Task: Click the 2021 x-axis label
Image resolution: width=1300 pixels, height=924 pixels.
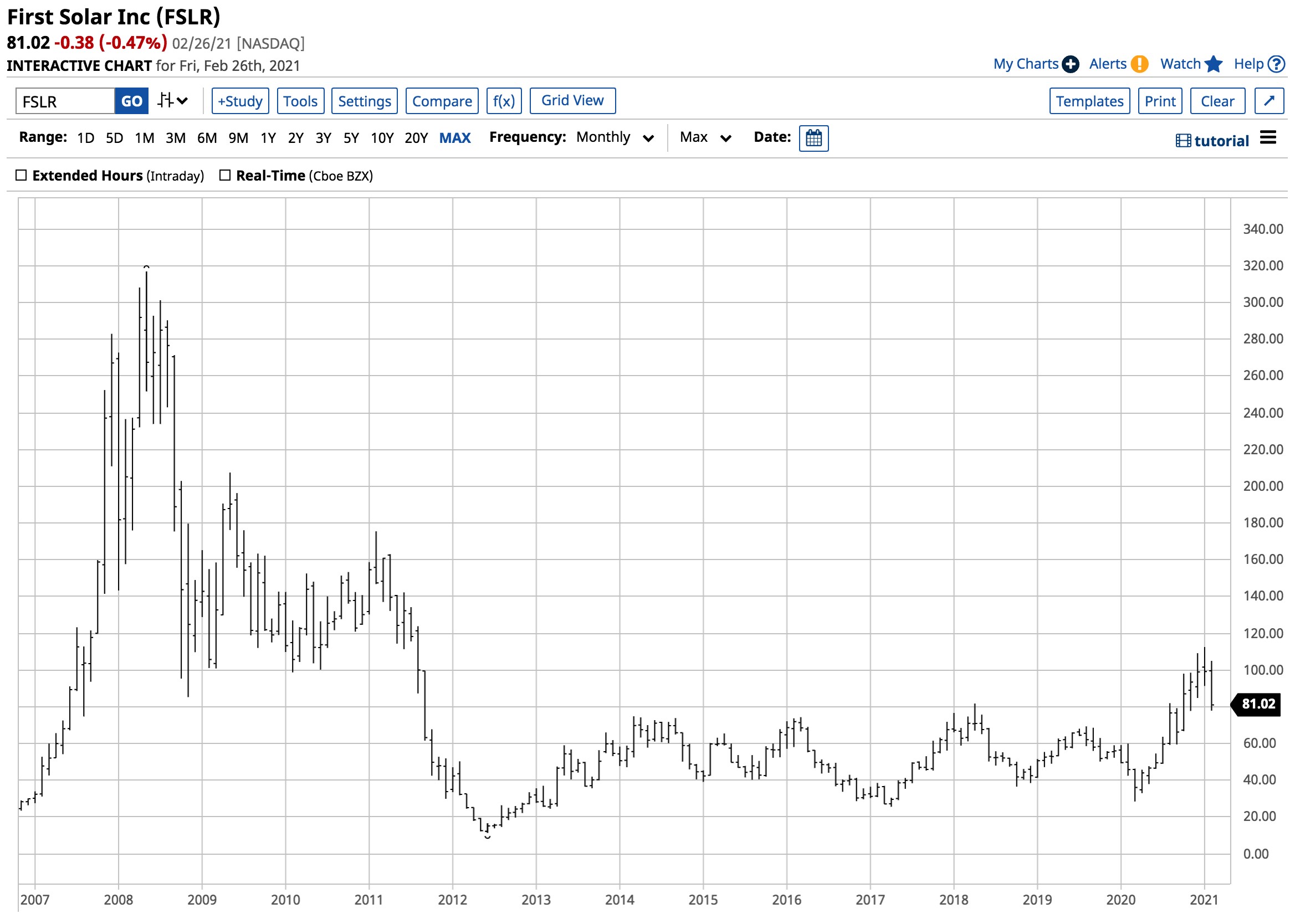Action: coord(1204,900)
